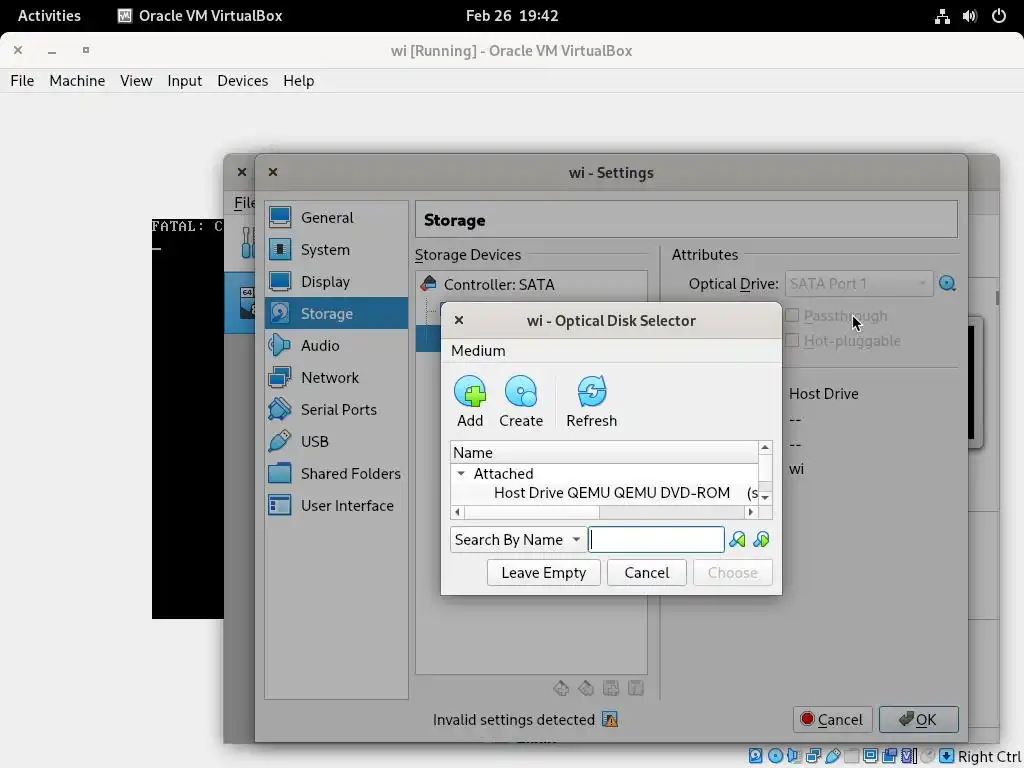Viewport: 1024px width, 768px height.
Task: Click the recording status bar icon
Action: (889, 756)
